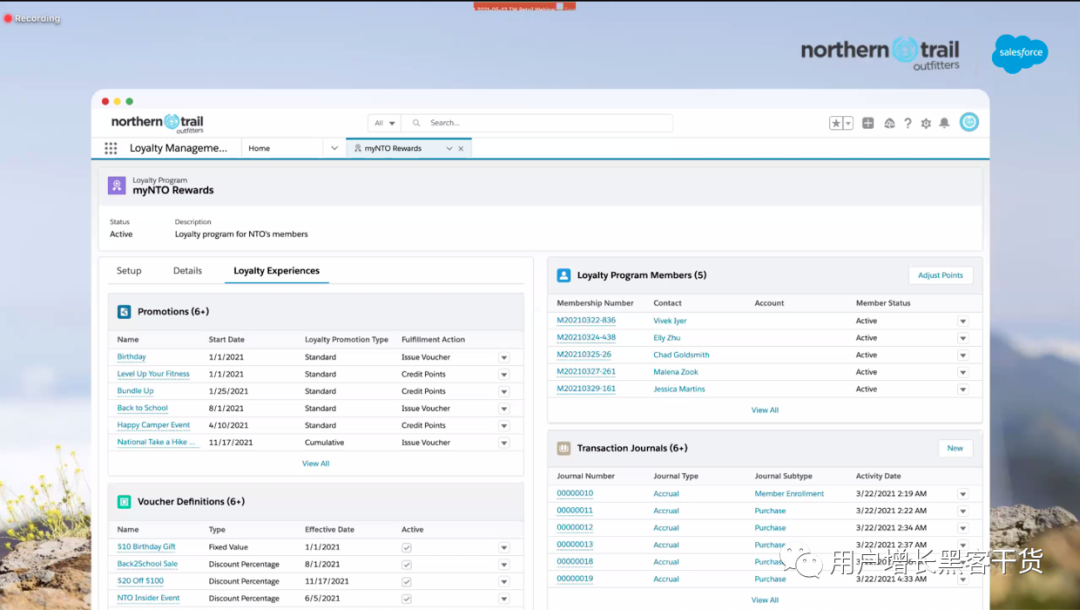Open the Back to School promotion
Viewport: 1080px width, 610px height.
coord(142,408)
